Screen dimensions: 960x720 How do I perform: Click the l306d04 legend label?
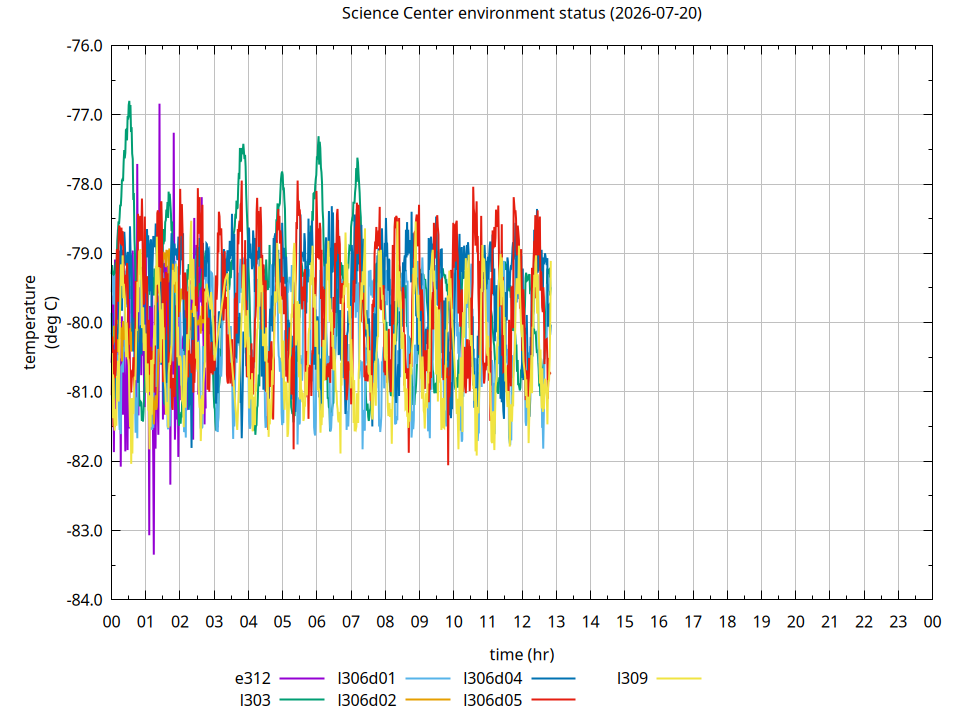coord(493,678)
